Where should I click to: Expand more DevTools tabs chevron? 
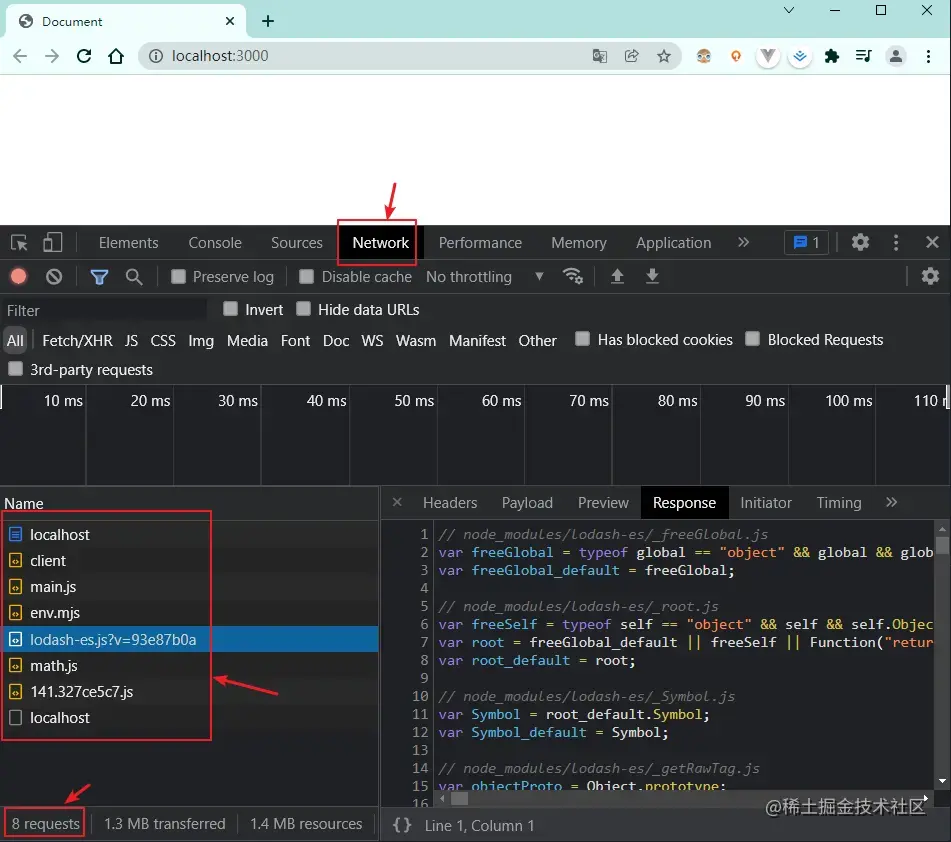[x=744, y=243]
